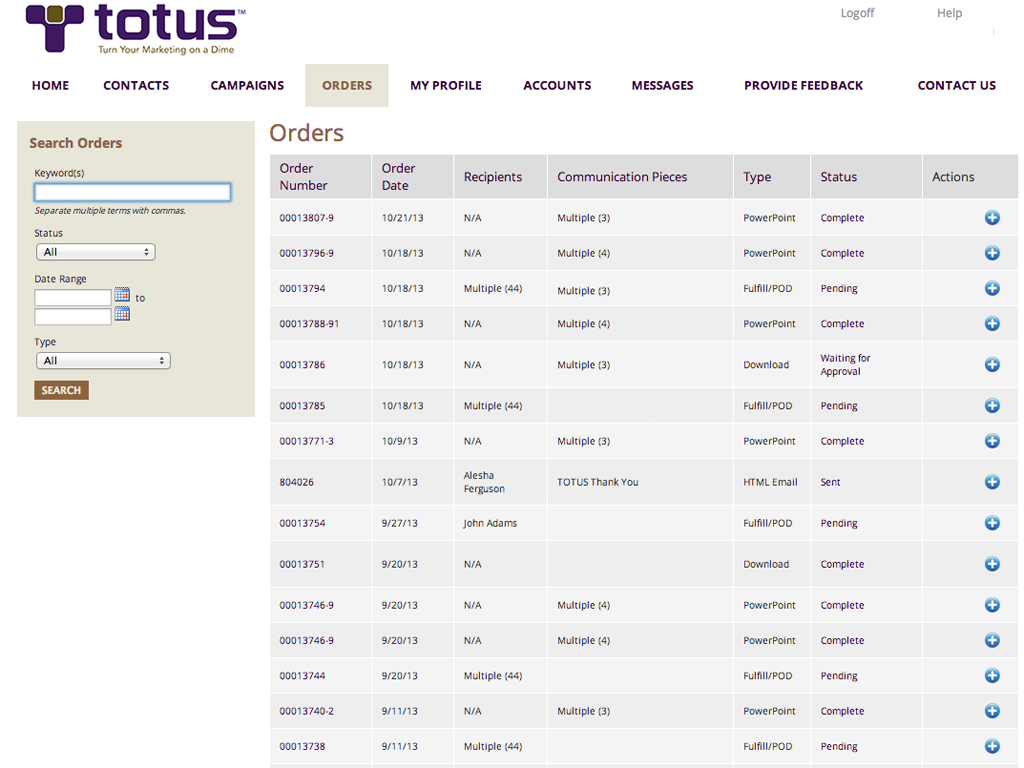Go to the Home tab
The height and width of the screenshot is (768, 1024).
coord(50,86)
